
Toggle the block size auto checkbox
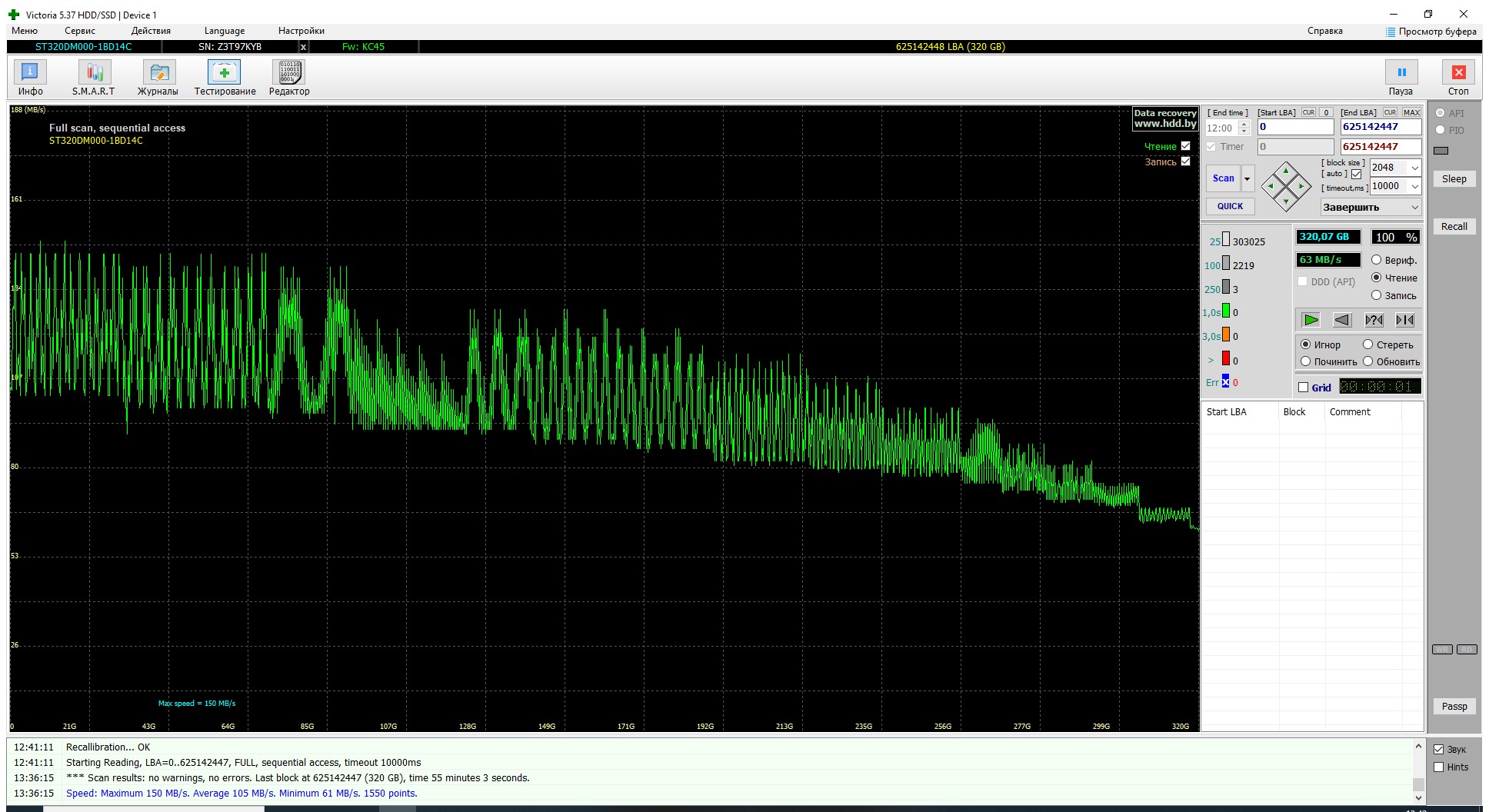[1357, 175]
